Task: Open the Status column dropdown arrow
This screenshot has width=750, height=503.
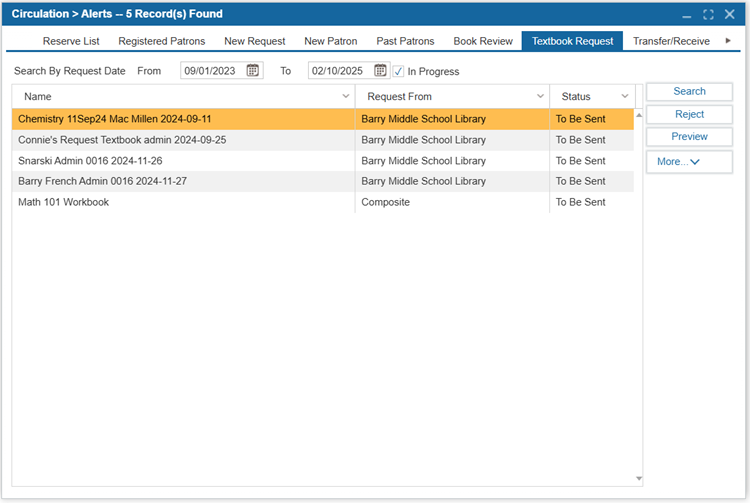Action: 625,96
